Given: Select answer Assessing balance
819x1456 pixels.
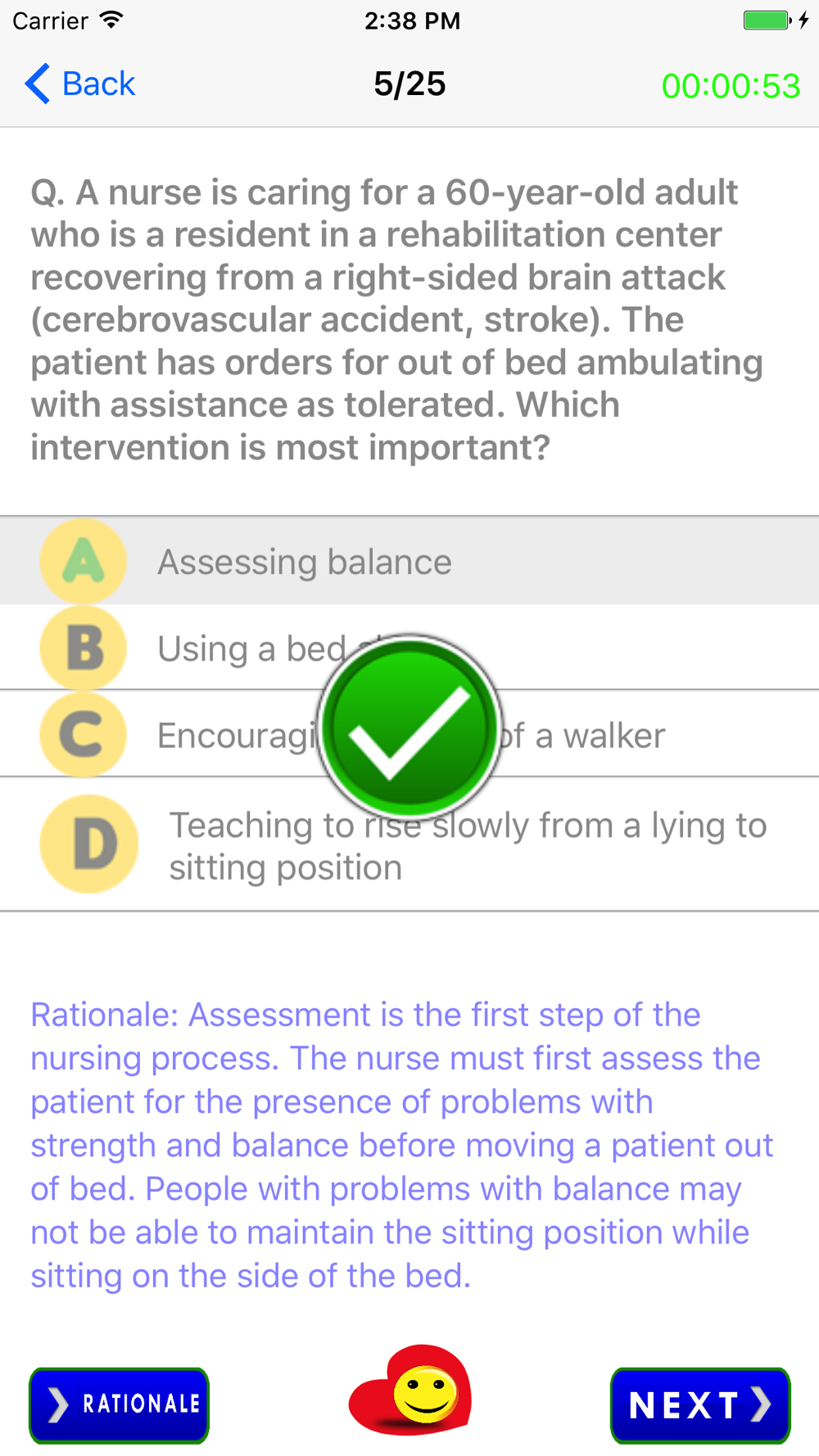Looking at the screenshot, I should click(409, 562).
